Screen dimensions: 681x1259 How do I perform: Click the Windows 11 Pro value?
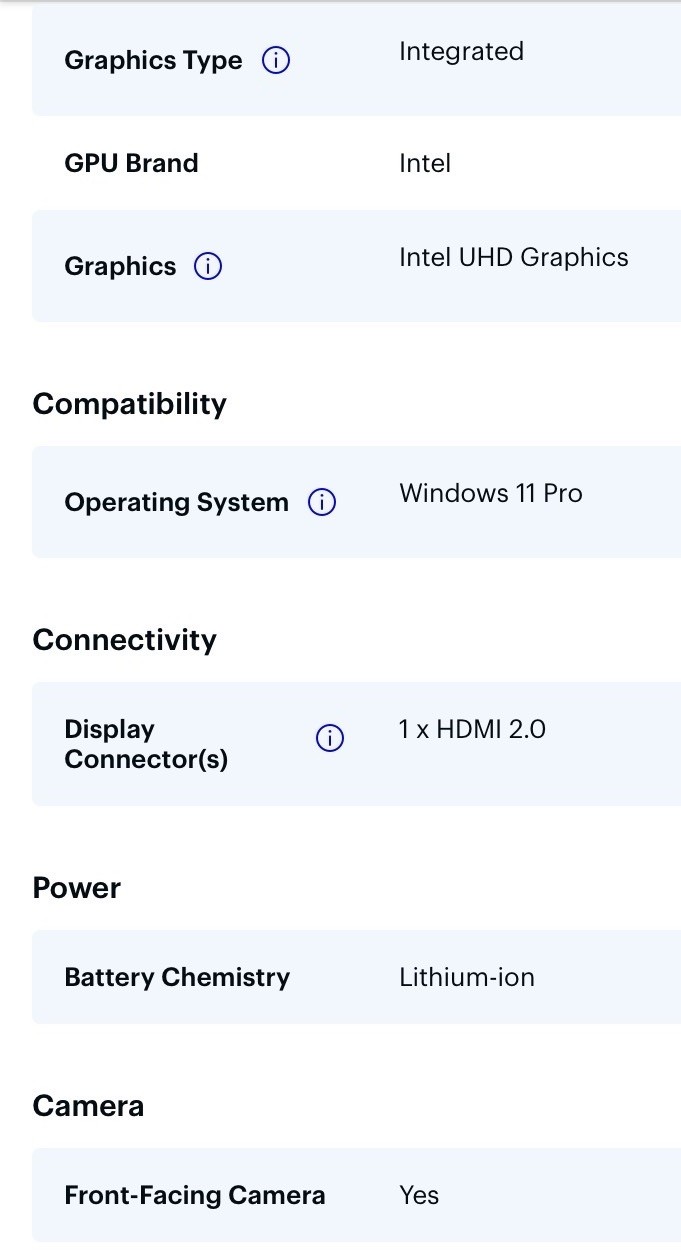pyautogui.click(x=491, y=494)
